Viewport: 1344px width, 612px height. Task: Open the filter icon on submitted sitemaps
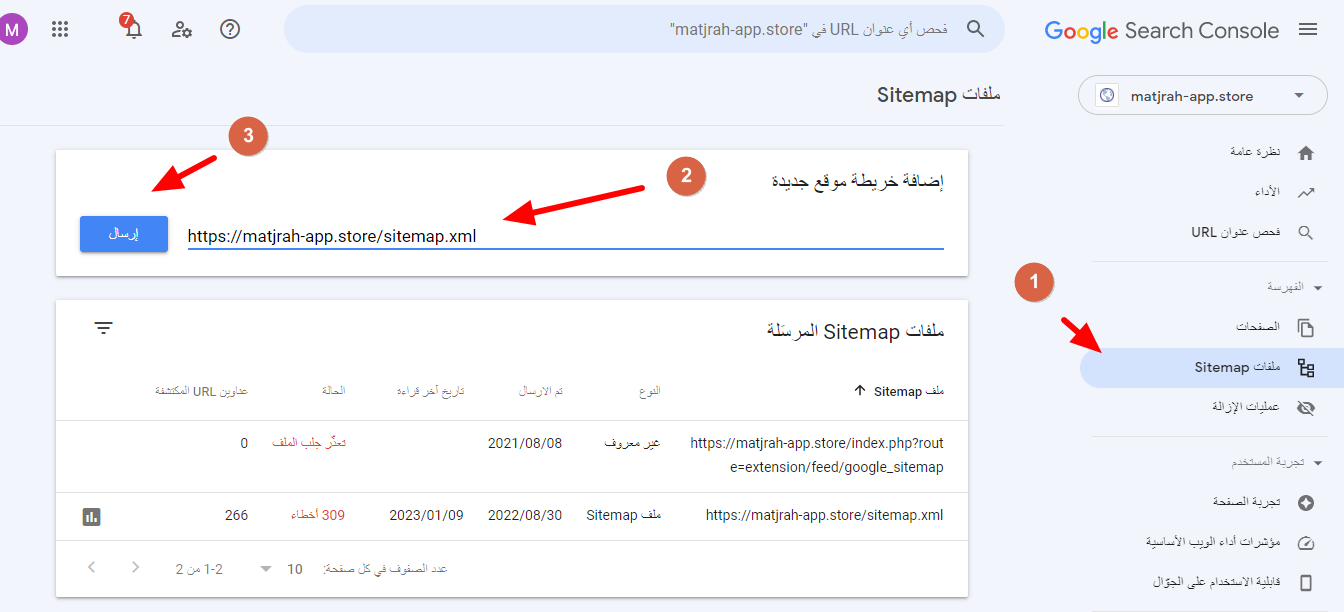(x=103, y=328)
